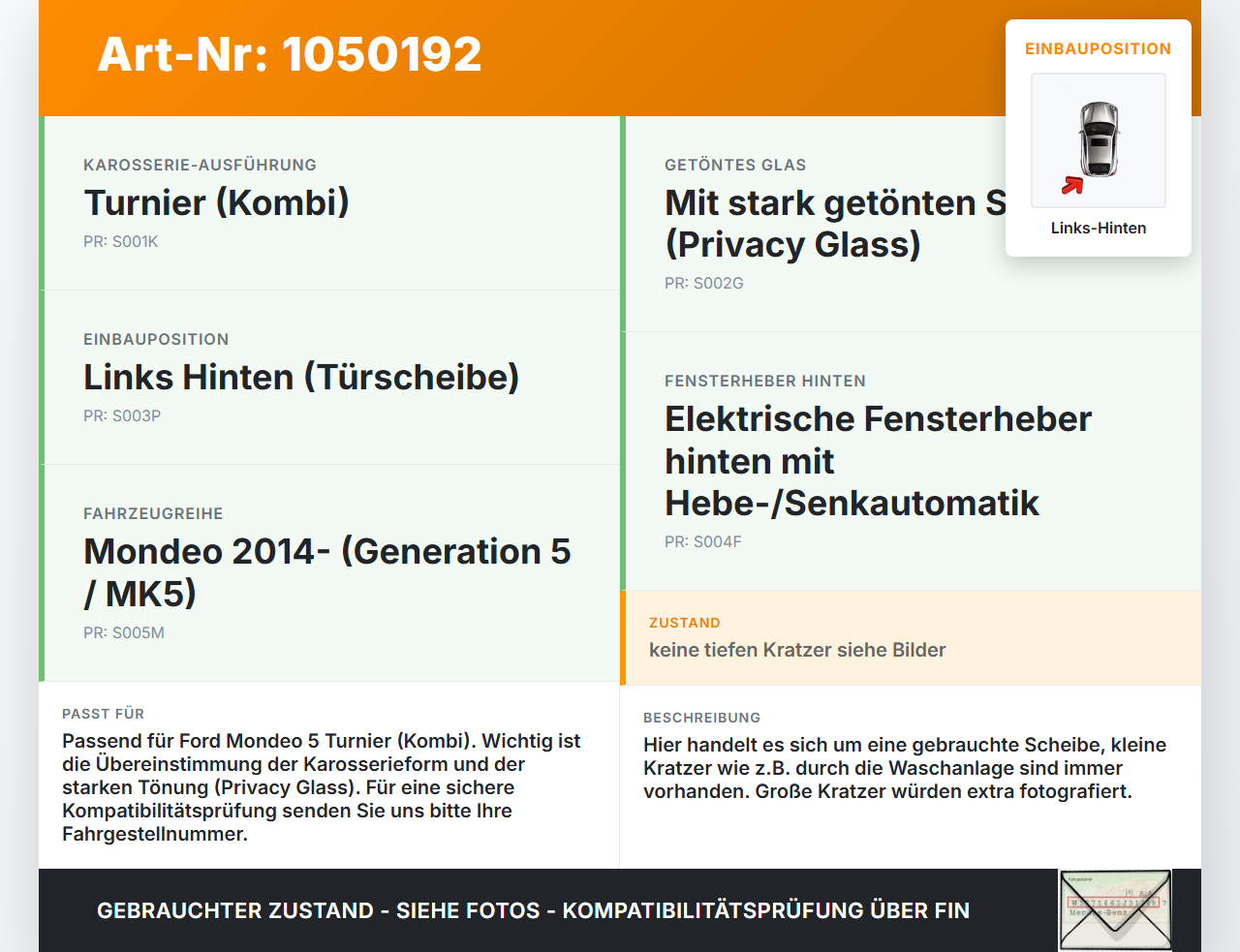
Task: Click the red arrow on car diagram
Action: tap(1072, 185)
